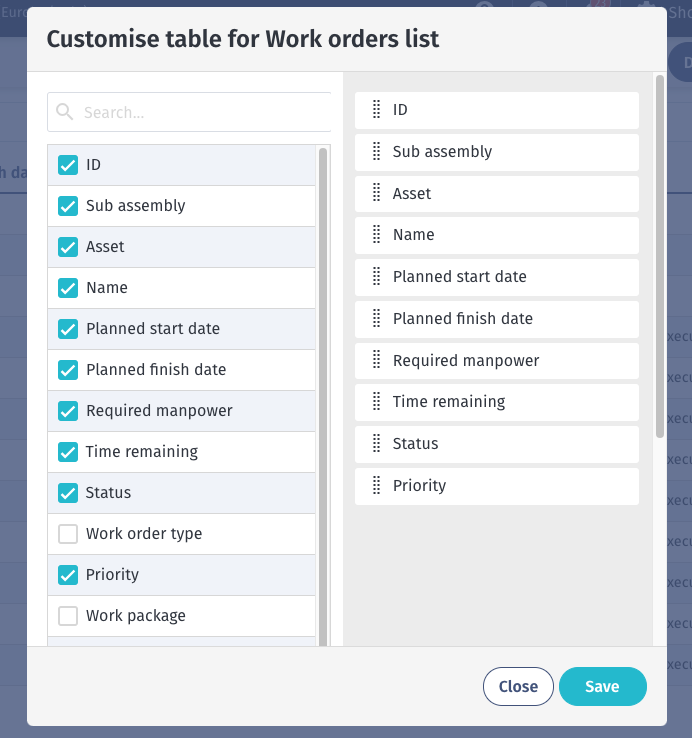Click the selected columns panel scrollbar

point(660,257)
